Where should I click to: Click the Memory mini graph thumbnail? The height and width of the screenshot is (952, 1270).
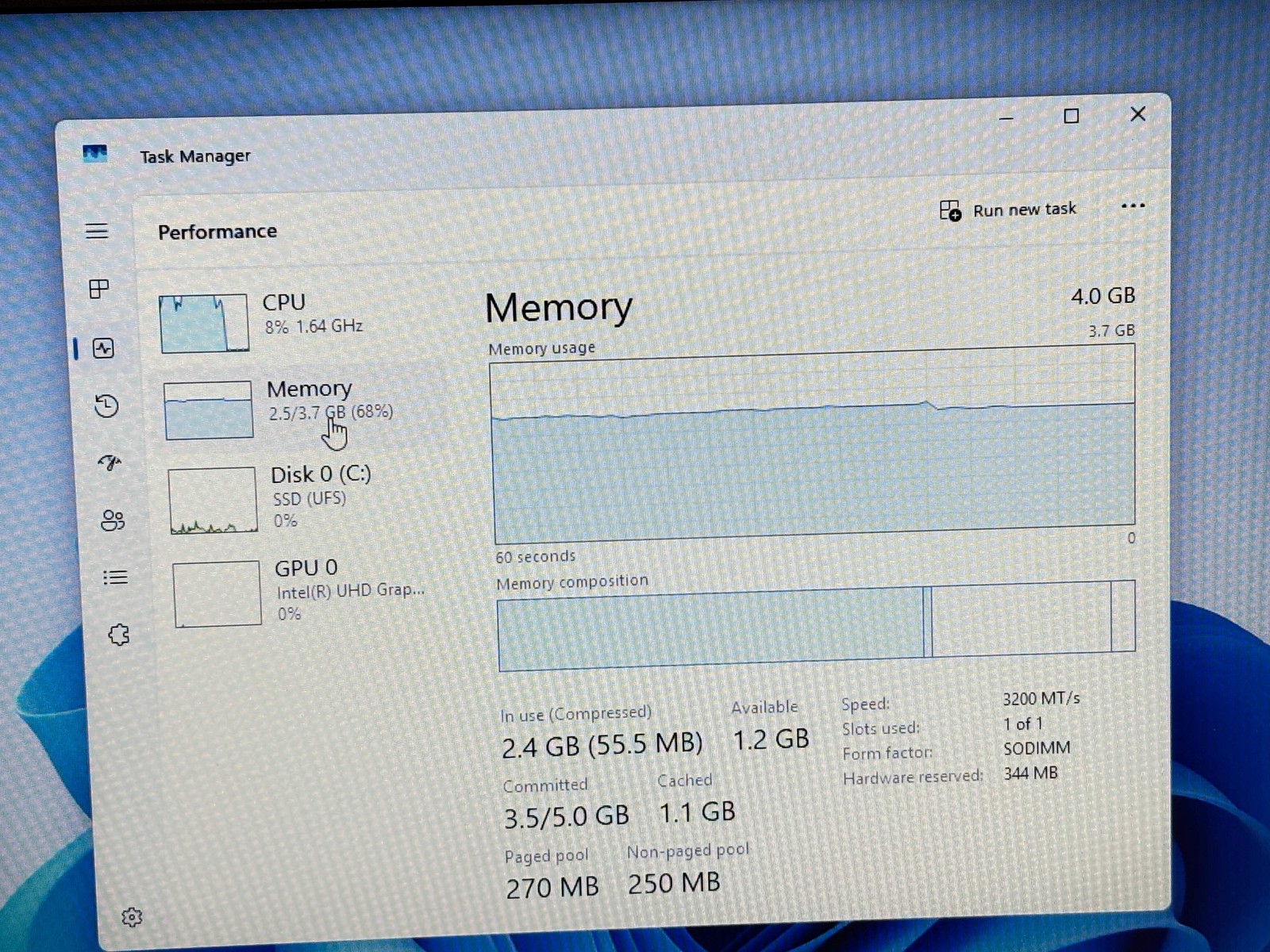click(208, 409)
